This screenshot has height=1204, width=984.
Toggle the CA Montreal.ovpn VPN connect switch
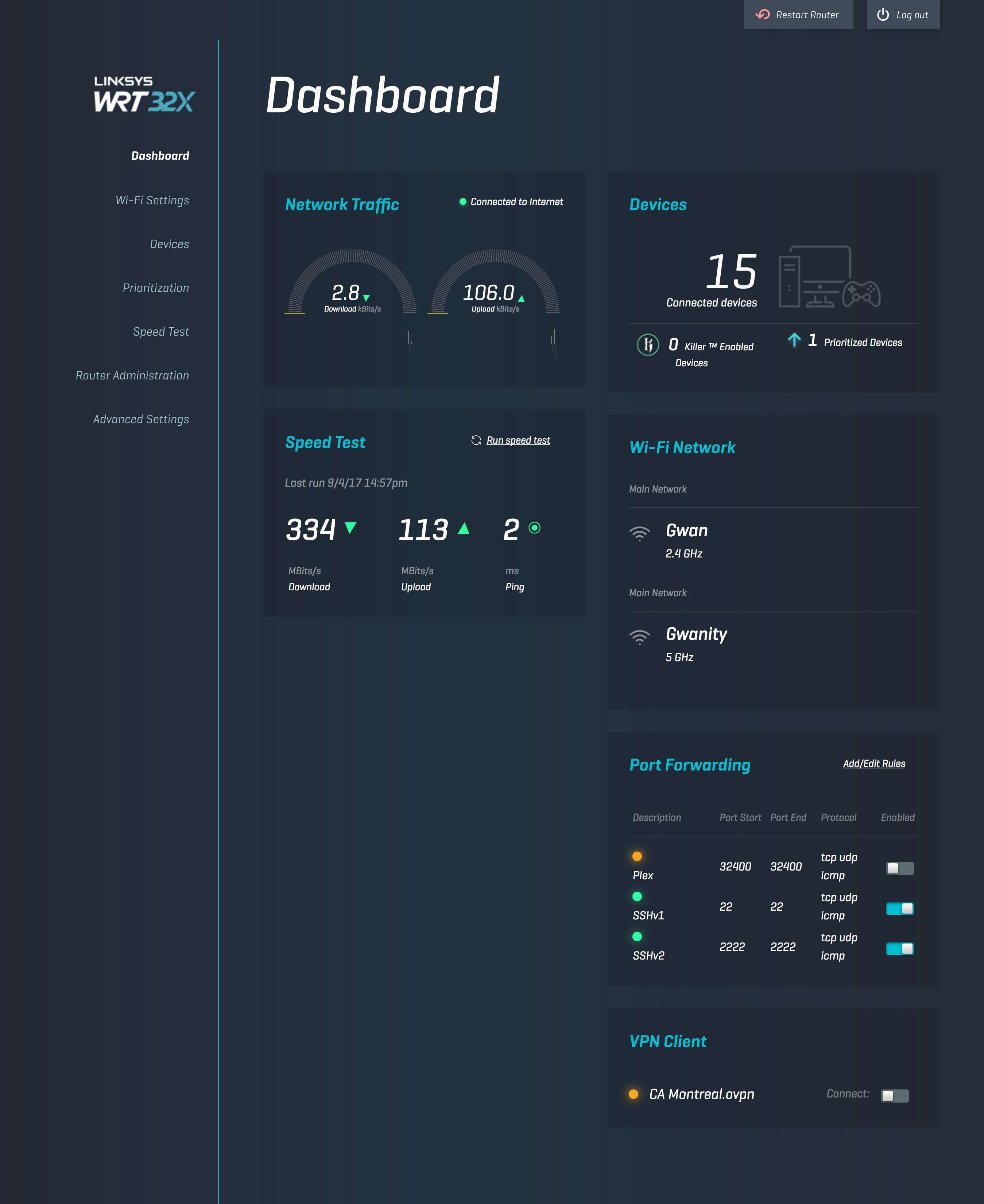pyautogui.click(x=894, y=1095)
